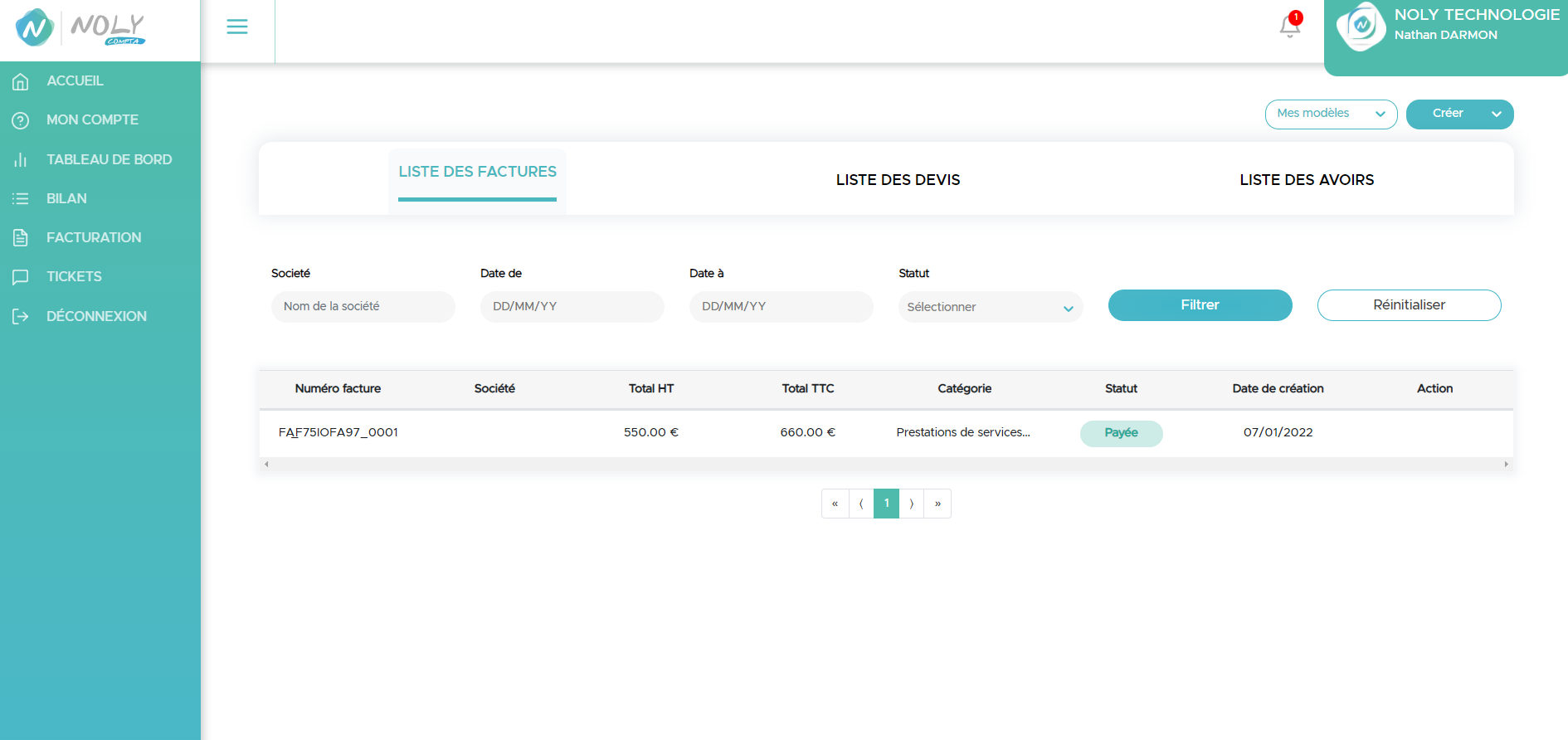Click the Noly Compta logo
1568x740 pixels.
(x=81, y=28)
